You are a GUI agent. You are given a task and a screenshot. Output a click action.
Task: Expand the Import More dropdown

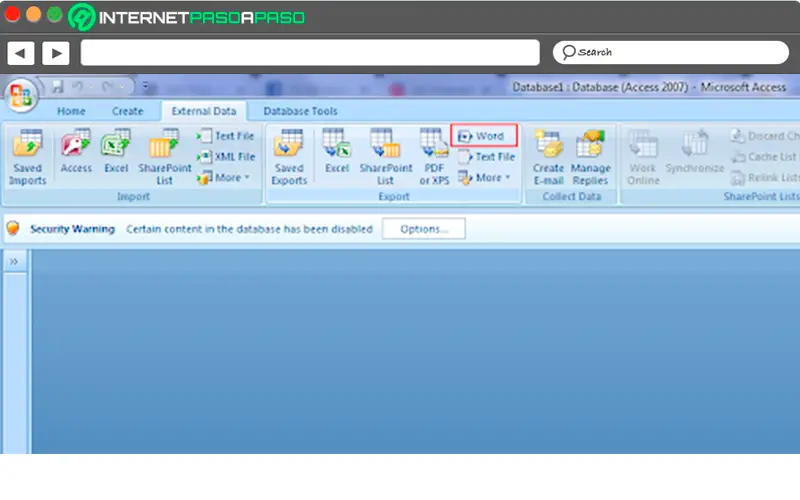coord(223,178)
